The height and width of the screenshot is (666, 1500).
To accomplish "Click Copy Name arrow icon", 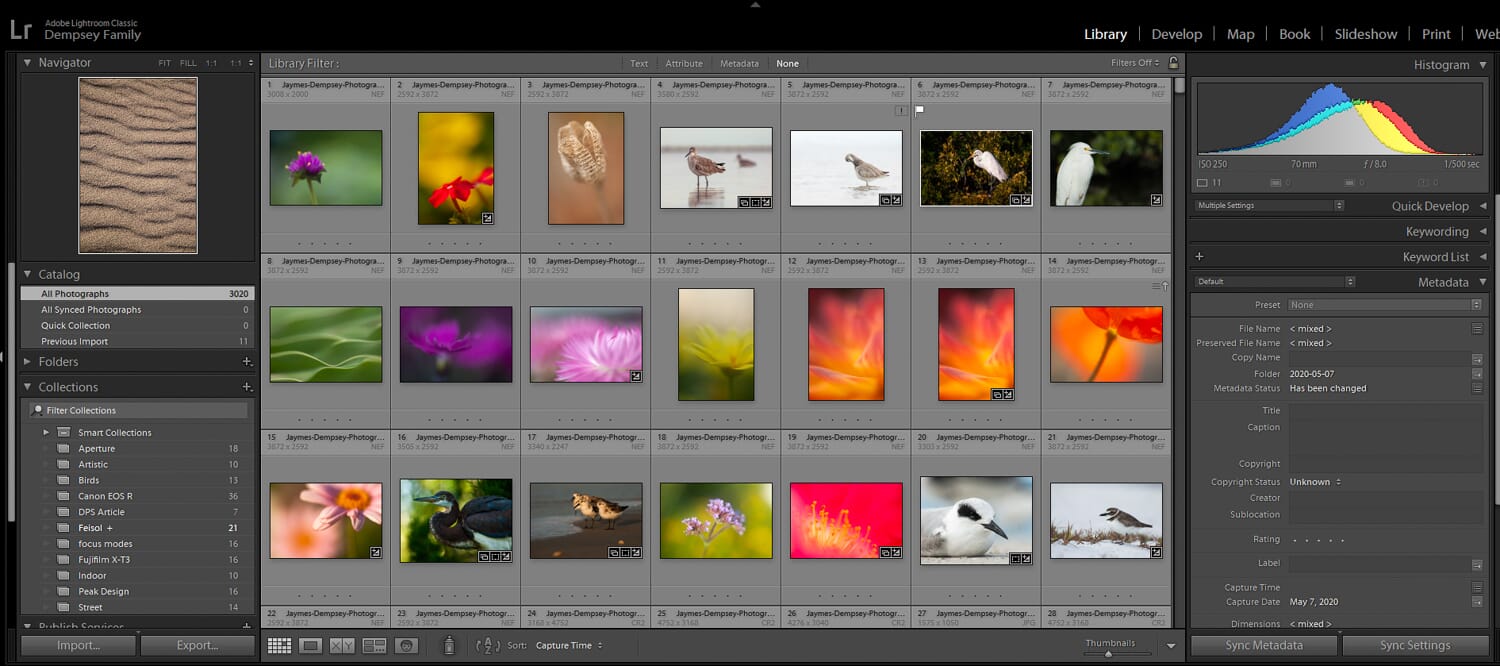I will [x=1476, y=358].
